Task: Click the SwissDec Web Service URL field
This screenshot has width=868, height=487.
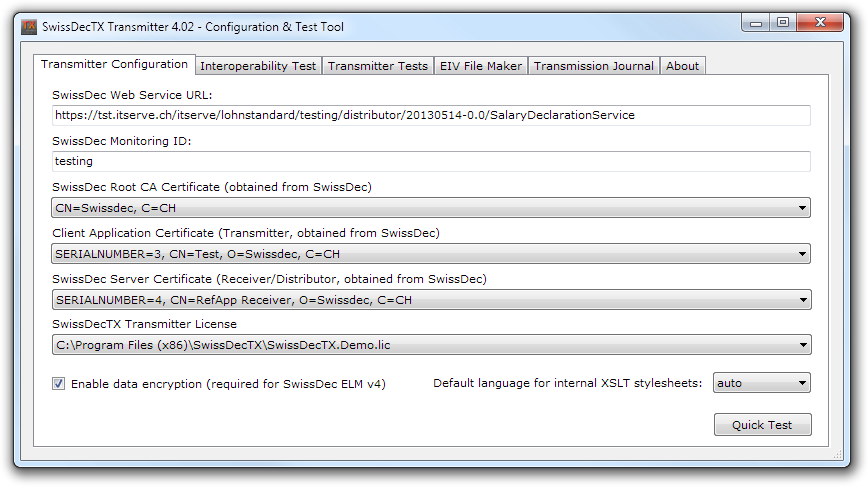Action: [431, 115]
